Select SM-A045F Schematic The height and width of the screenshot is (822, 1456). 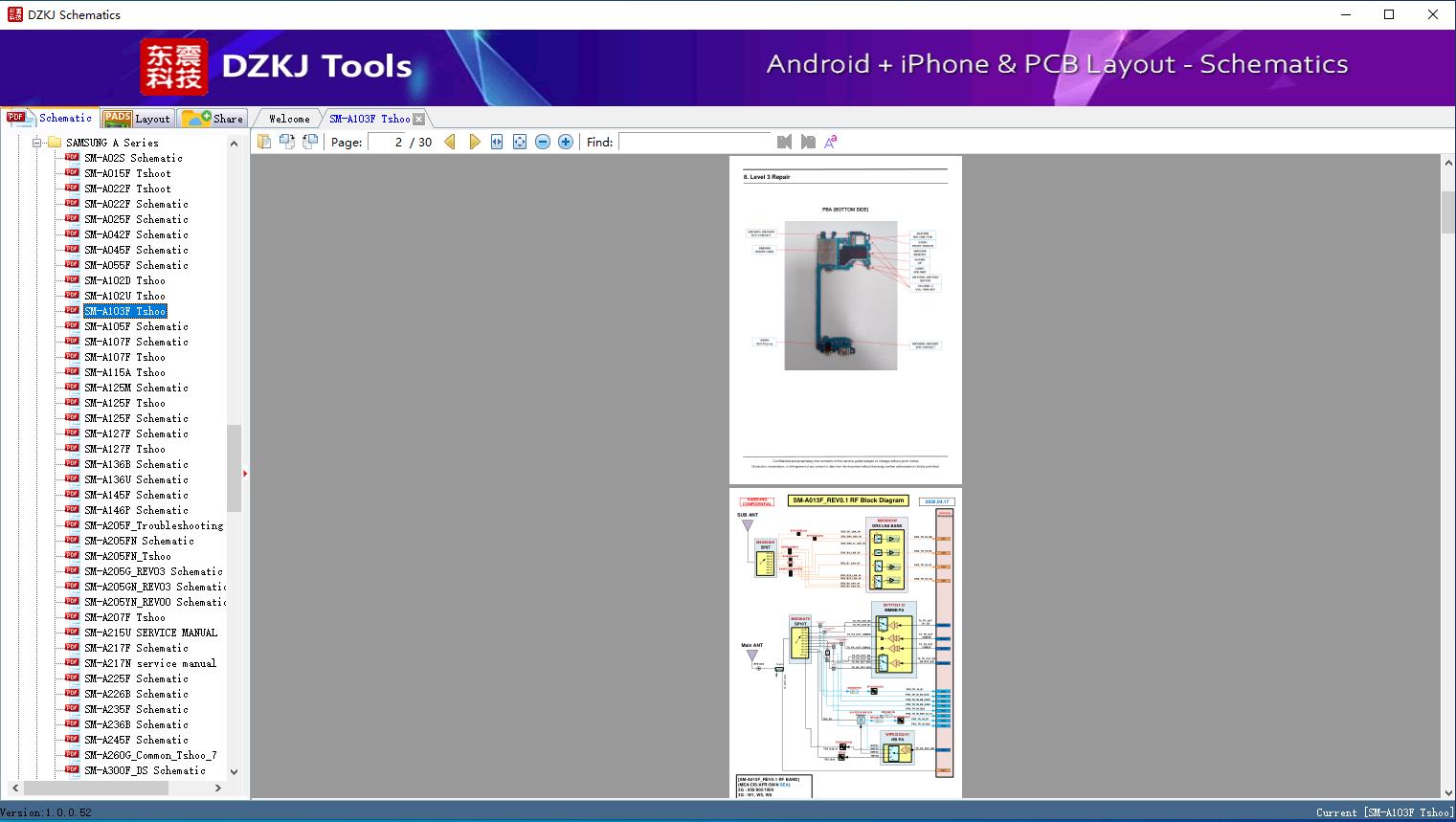(136, 250)
